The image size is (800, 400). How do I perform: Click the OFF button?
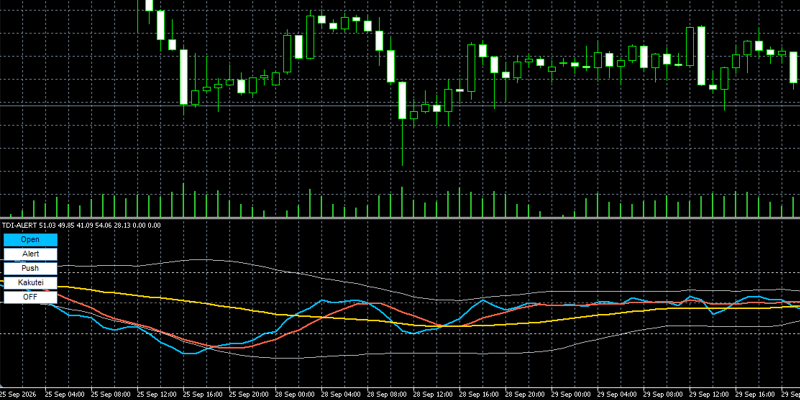(x=30, y=296)
